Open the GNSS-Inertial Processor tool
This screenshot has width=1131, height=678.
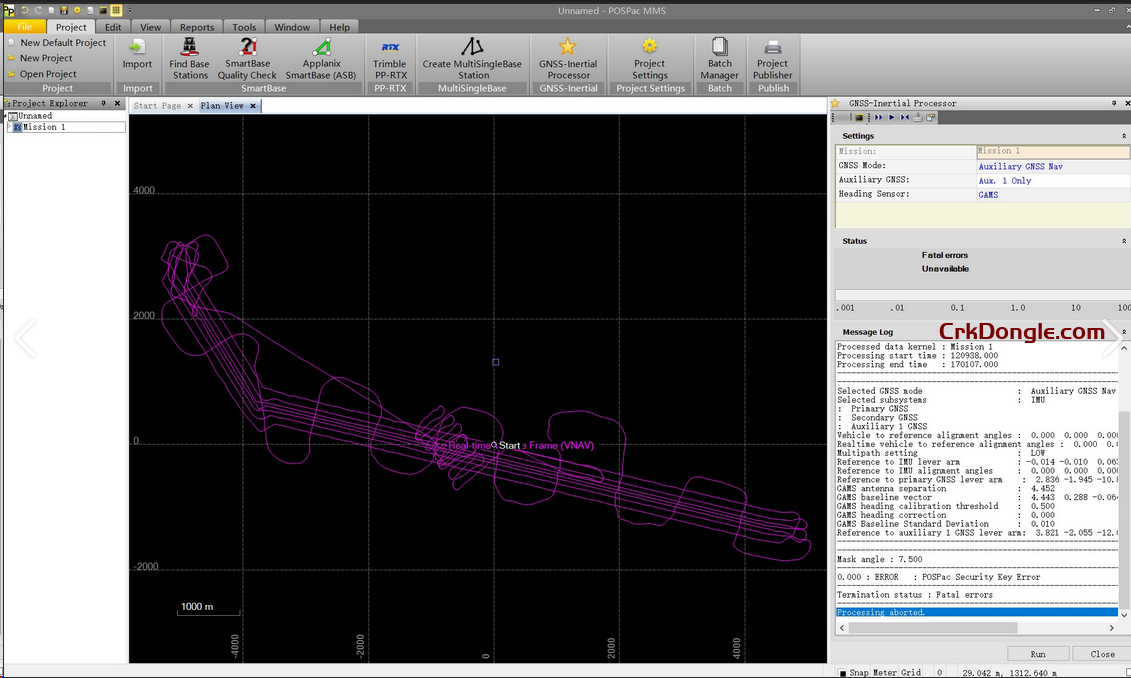(x=567, y=60)
